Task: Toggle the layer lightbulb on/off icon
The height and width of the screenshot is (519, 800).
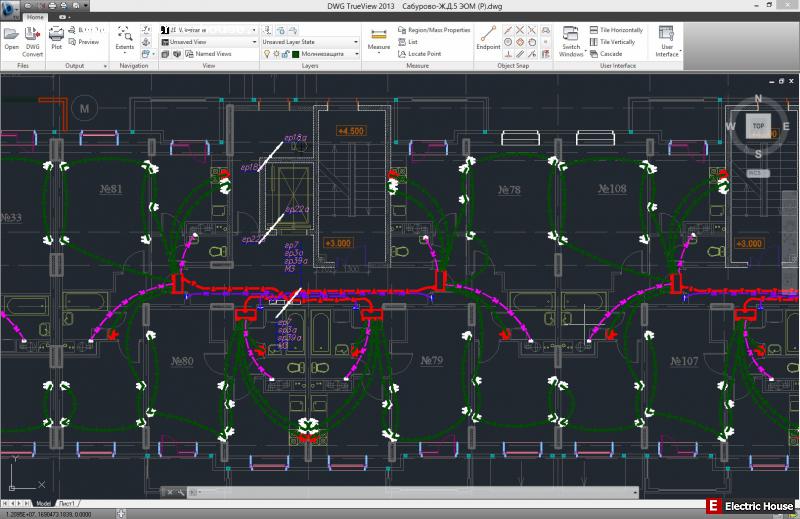Action: [x=266, y=54]
